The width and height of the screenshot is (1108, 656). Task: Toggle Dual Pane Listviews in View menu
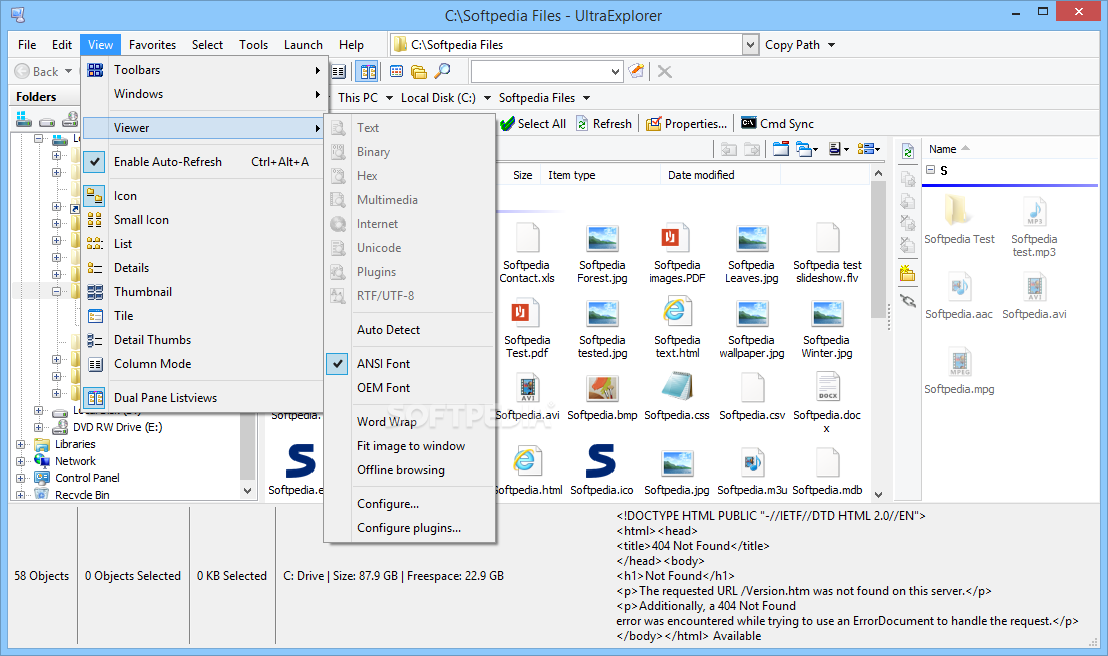pos(203,397)
